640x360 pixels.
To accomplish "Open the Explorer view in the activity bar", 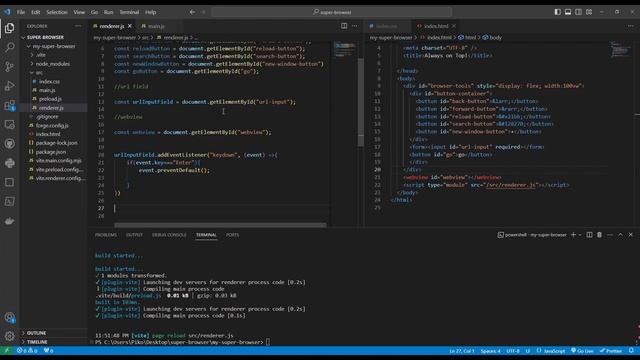I will [x=9, y=28].
